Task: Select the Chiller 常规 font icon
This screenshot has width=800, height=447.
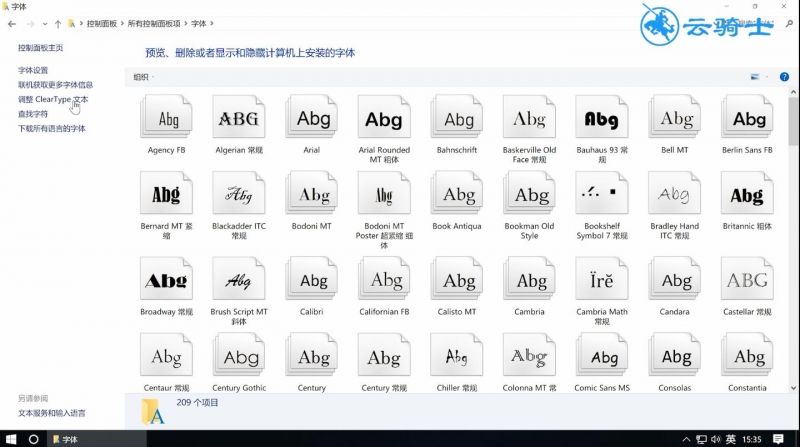Action: pyautogui.click(x=457, y=355)
